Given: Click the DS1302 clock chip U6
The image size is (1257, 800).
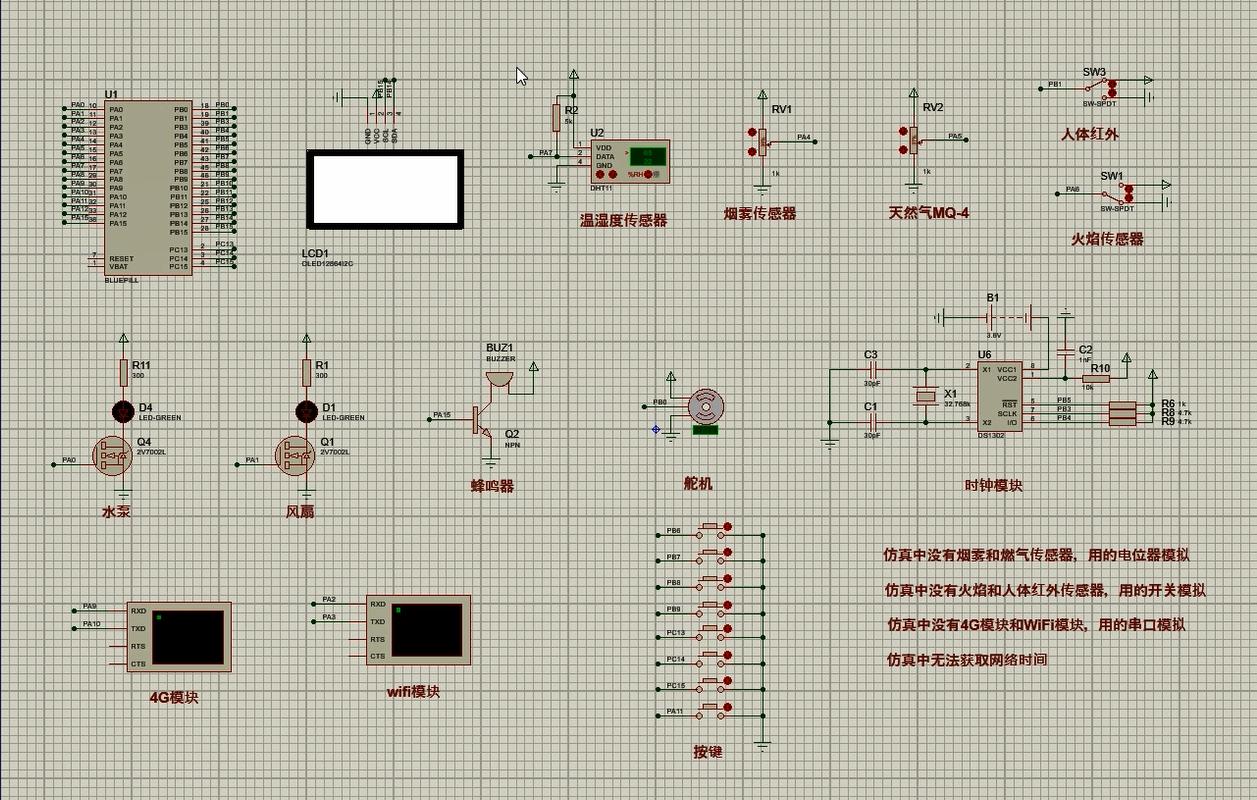Looking at the screenshot, I should [999, 396].
